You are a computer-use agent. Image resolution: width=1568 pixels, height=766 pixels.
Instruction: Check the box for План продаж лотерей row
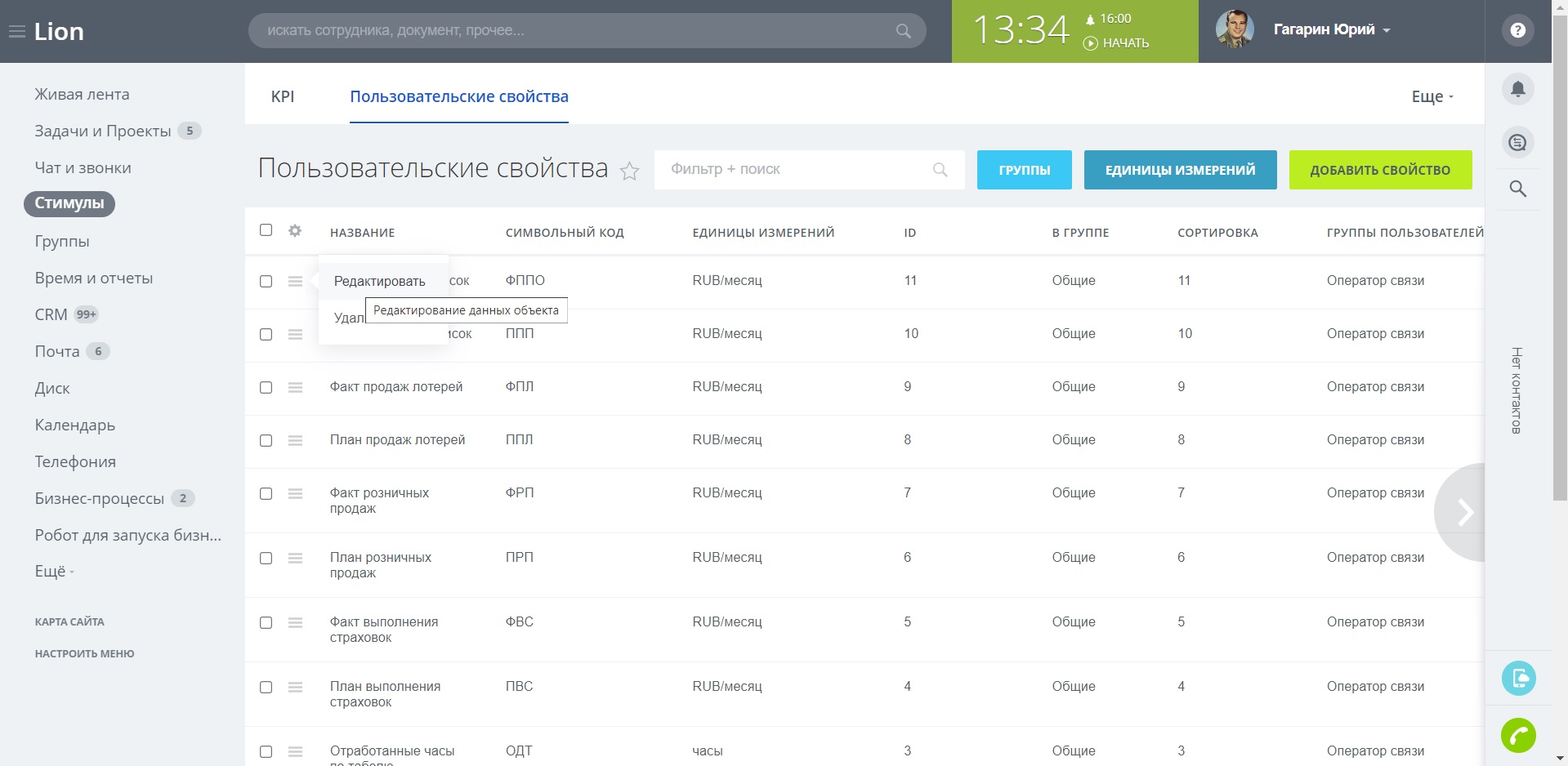(266, 440)
